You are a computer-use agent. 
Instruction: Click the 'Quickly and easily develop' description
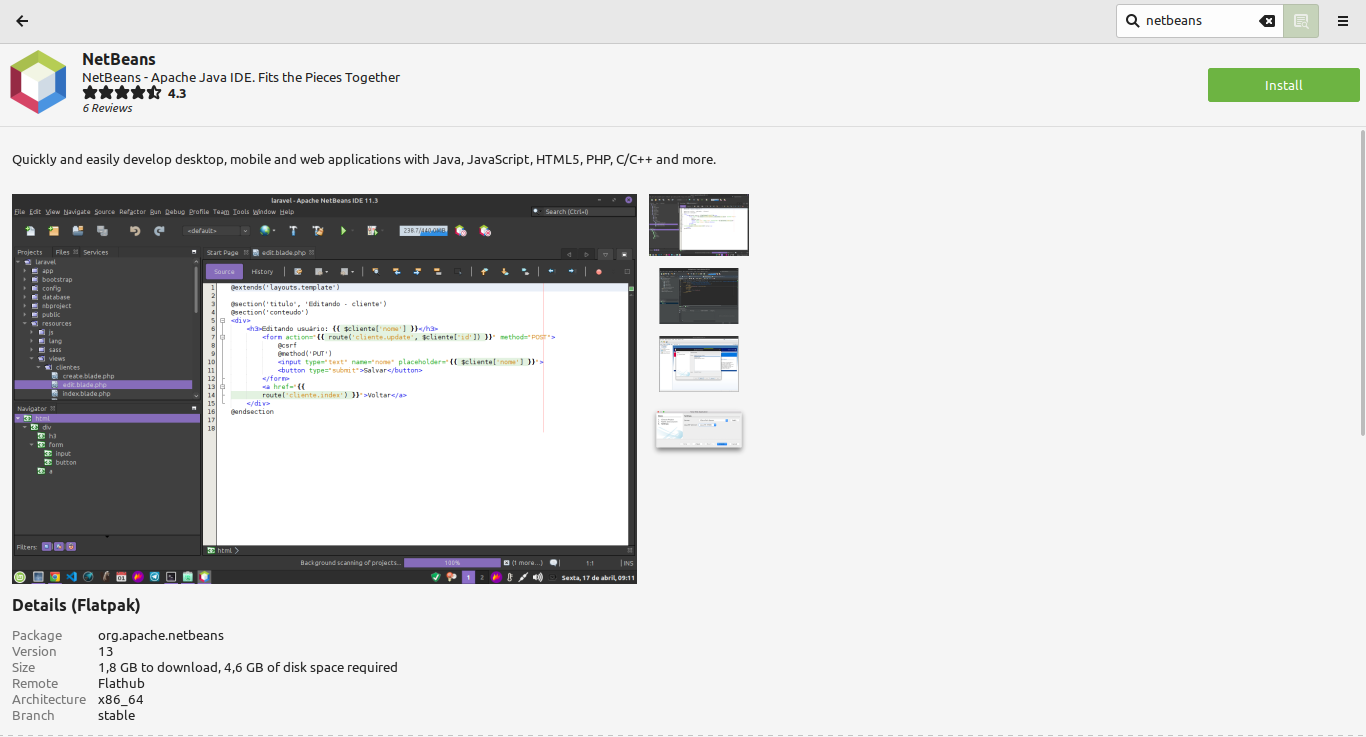pyautogui.click(x=364, y=160)
